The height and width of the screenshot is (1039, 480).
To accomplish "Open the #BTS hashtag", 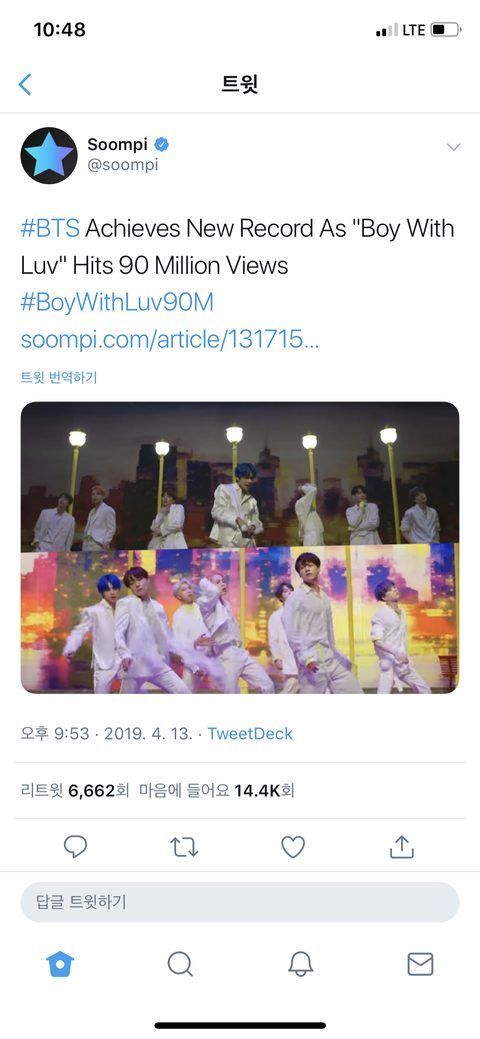I will (x=50, y=229).
